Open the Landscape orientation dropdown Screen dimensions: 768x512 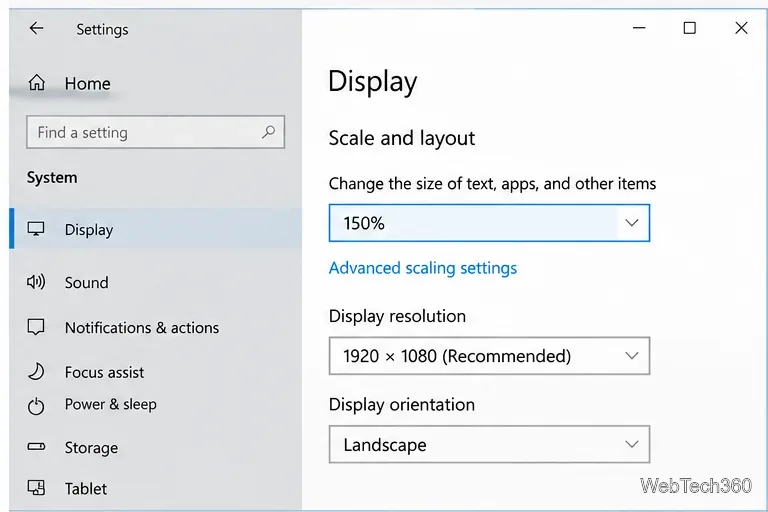(489, 444)
